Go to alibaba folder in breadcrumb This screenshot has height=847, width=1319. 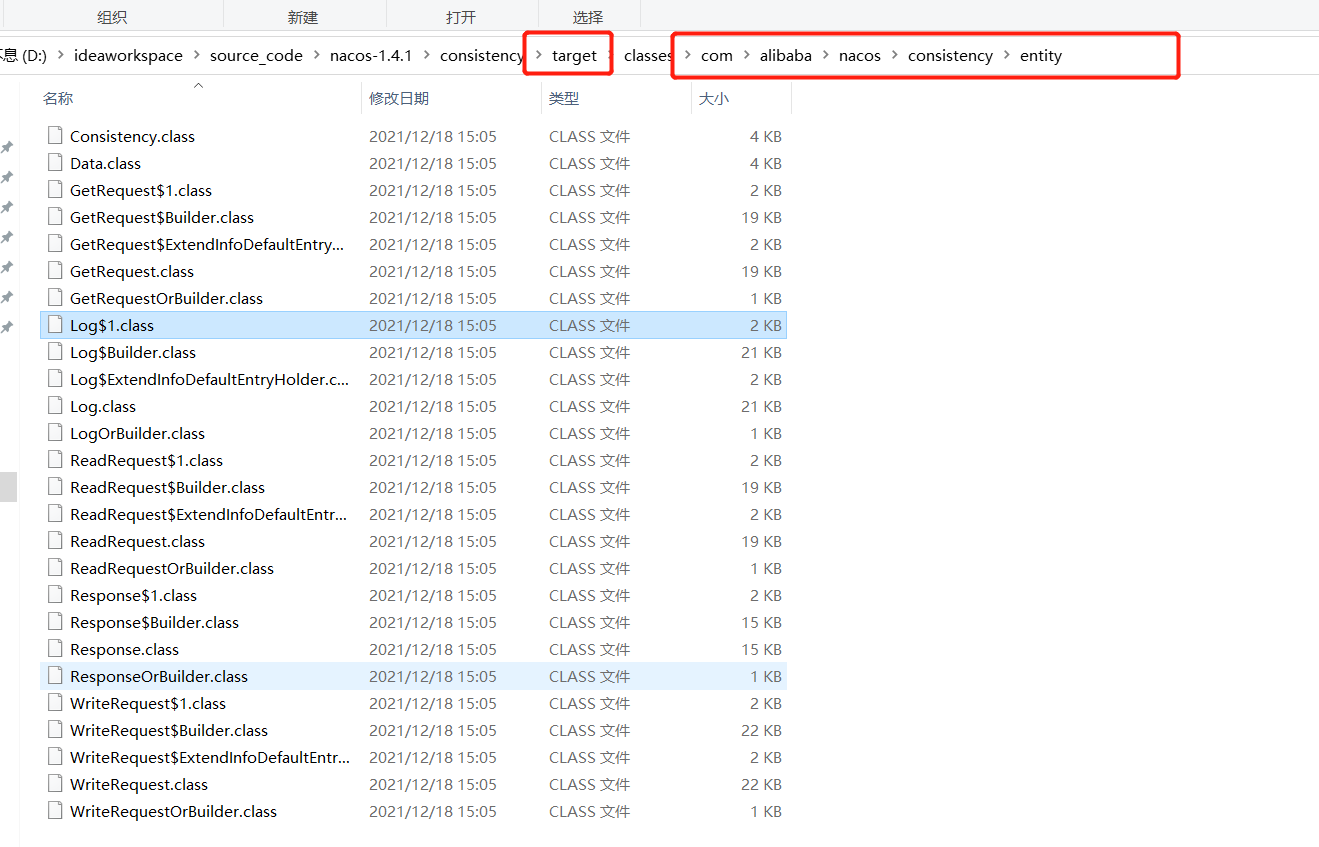[x=786, y=56]
